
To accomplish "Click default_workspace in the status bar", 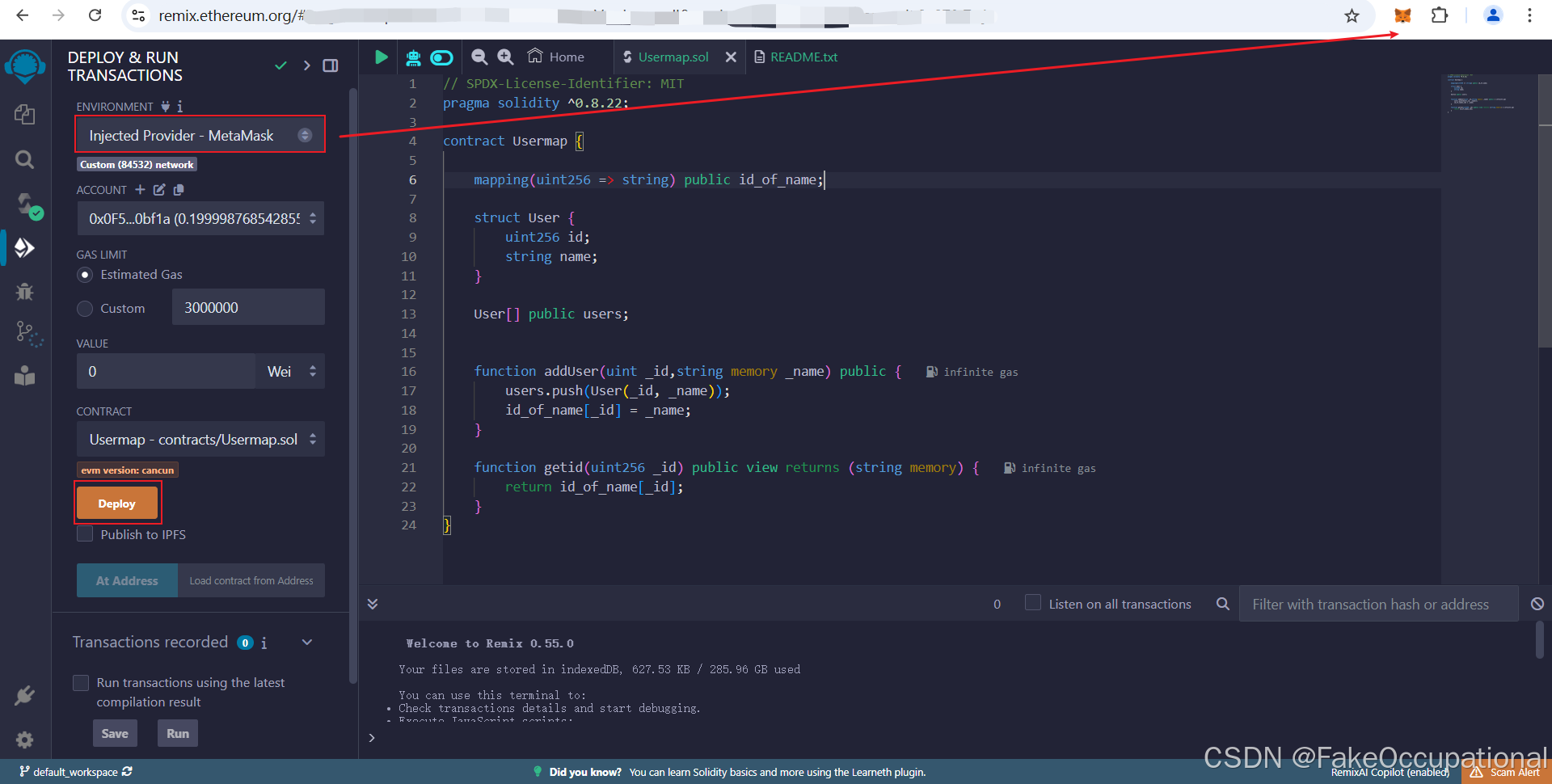I will pos(76,772).
